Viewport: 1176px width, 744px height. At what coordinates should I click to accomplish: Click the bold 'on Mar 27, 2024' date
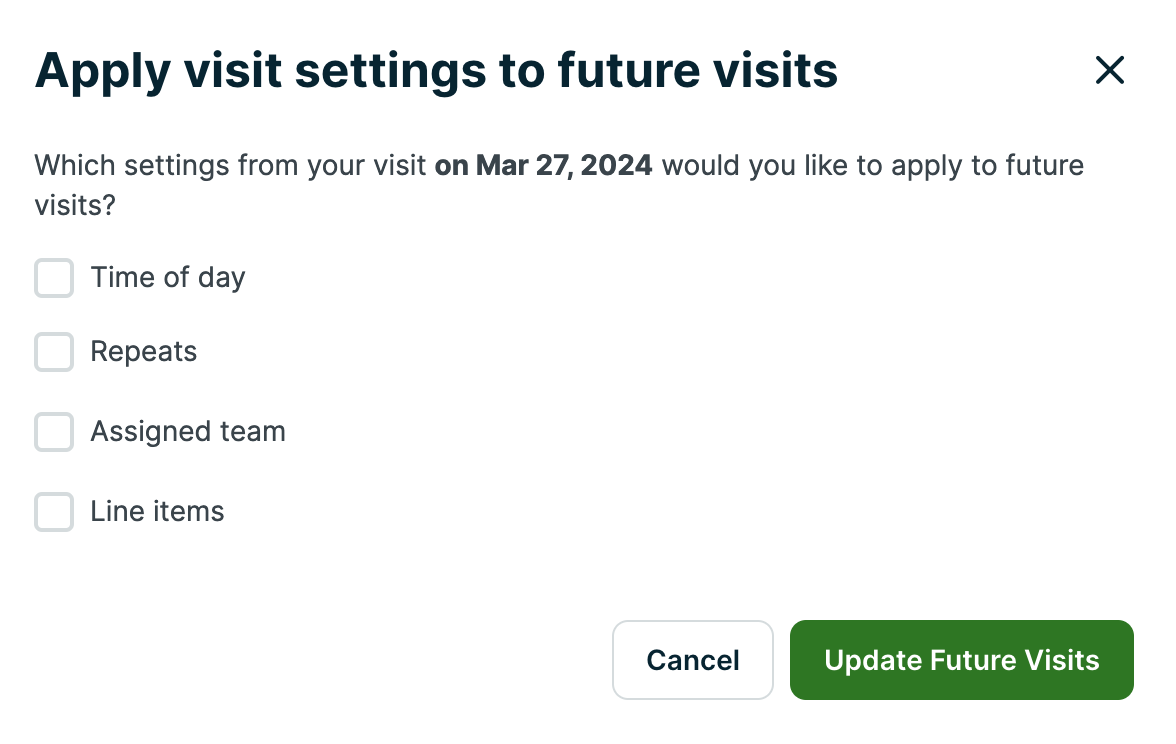click(x=543, y=165)
